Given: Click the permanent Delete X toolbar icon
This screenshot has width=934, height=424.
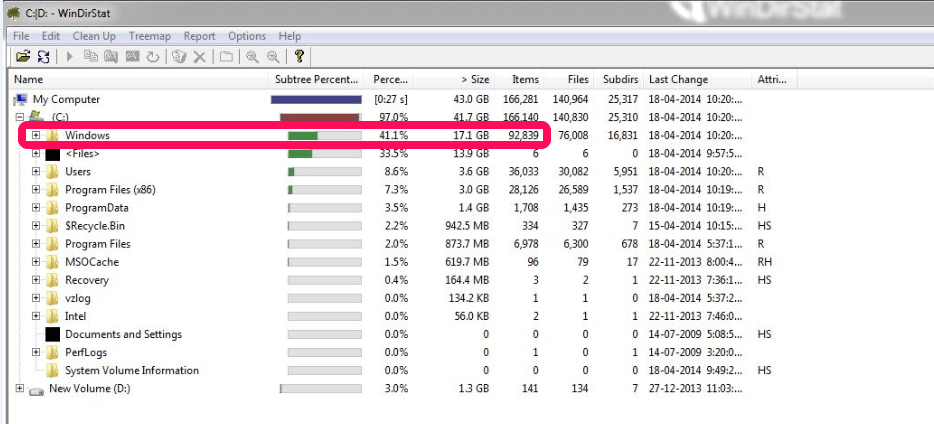Looking at the screenshot, I should click(x=200, y=57).
